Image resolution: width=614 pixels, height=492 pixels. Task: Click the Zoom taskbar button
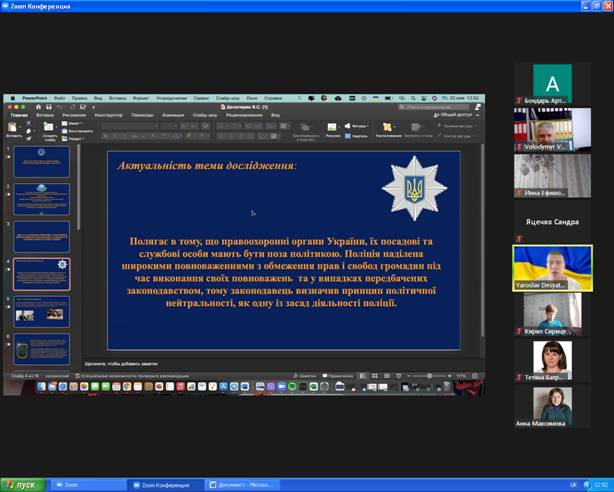coord(88,485)
